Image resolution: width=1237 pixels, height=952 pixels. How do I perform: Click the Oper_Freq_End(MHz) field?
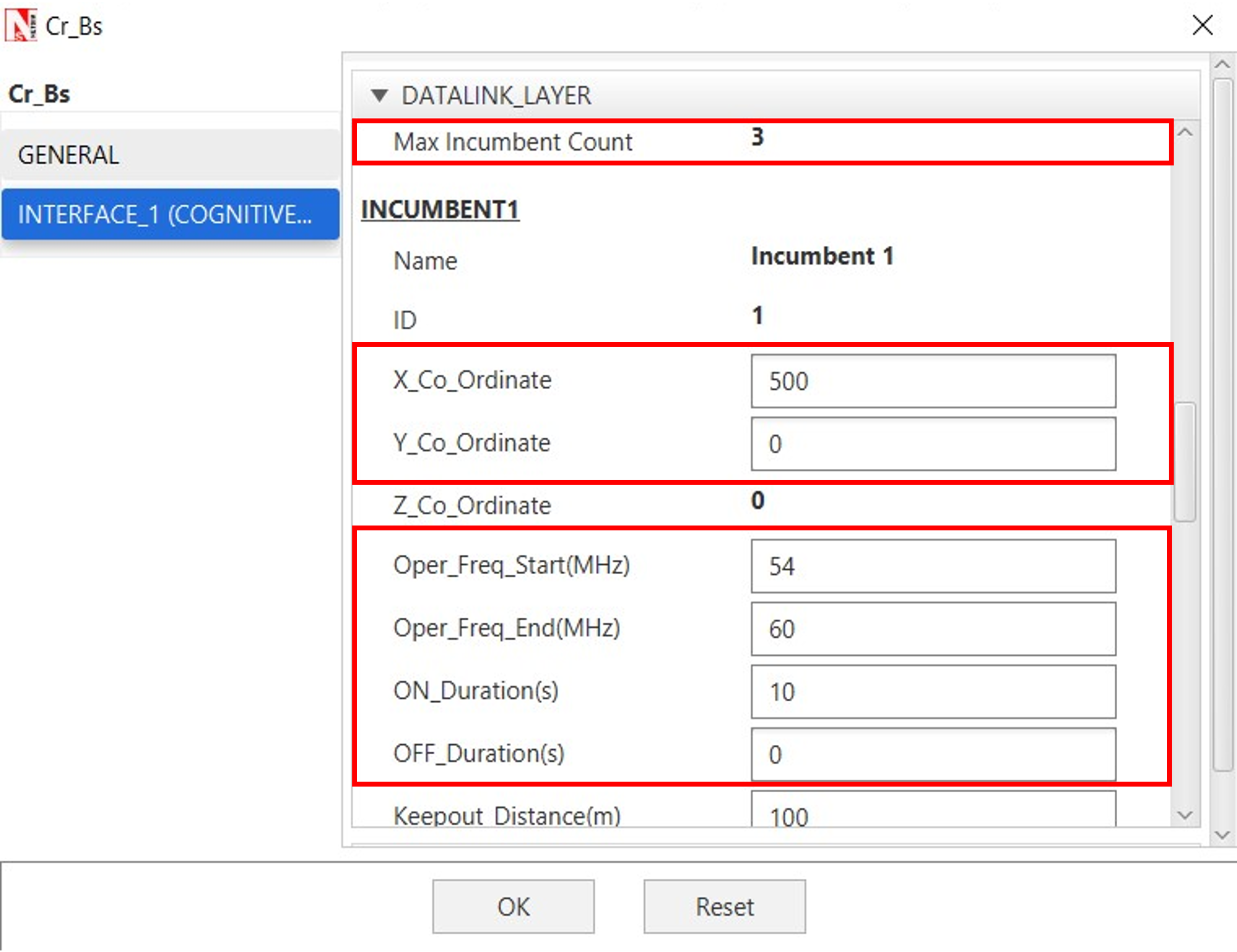point(933,629)
